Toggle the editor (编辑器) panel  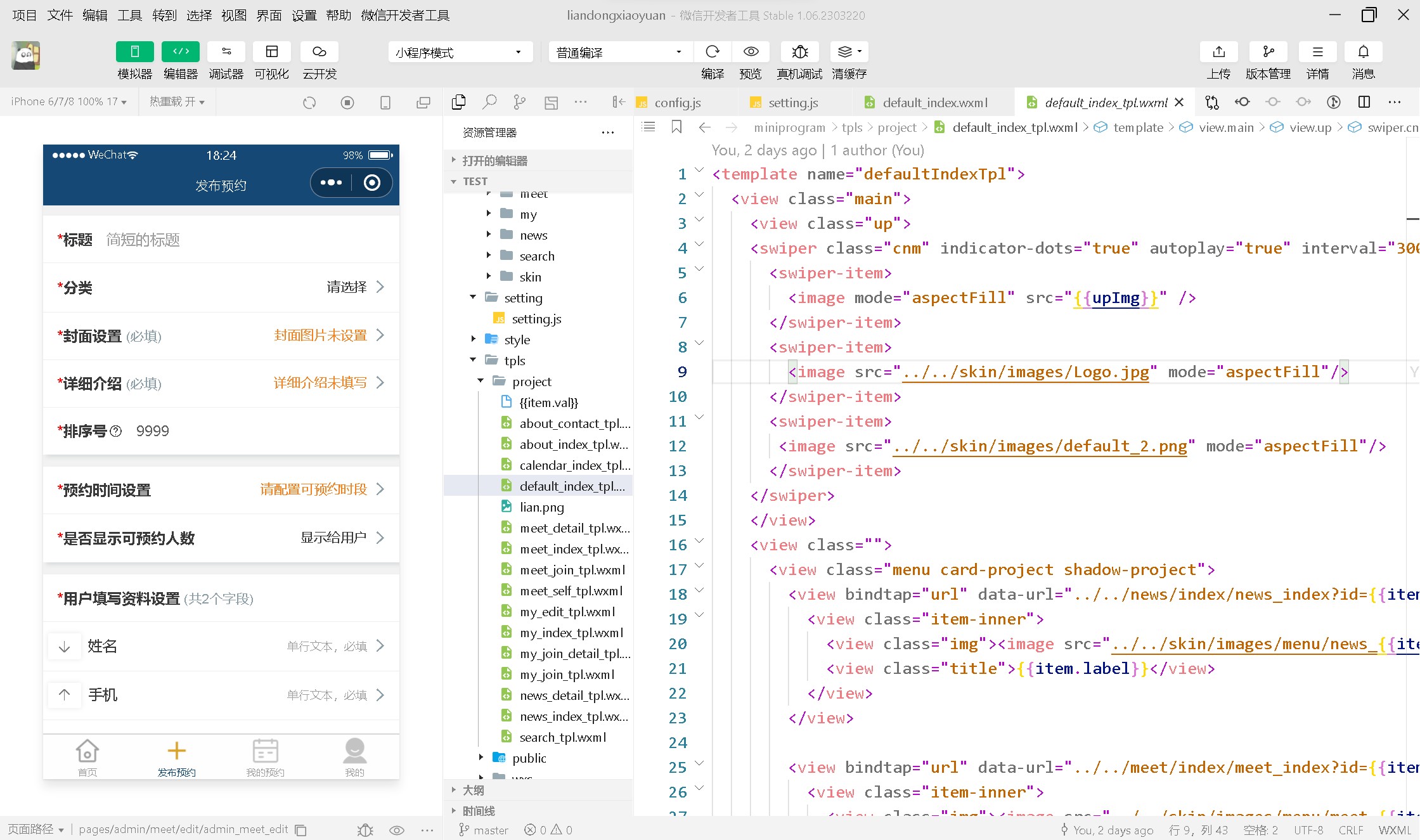181,52
